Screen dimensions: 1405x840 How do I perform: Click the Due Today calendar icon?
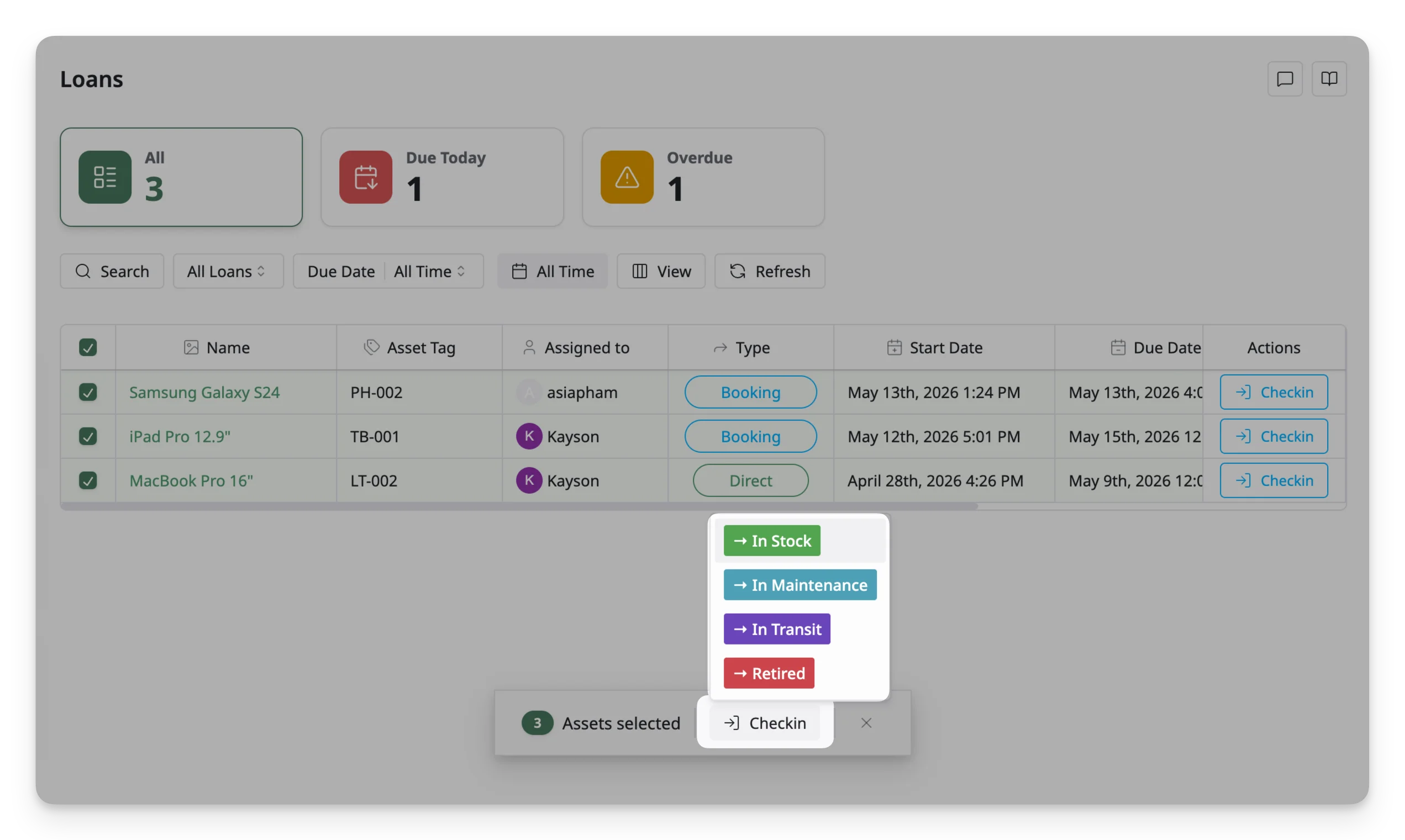[365, 177]
